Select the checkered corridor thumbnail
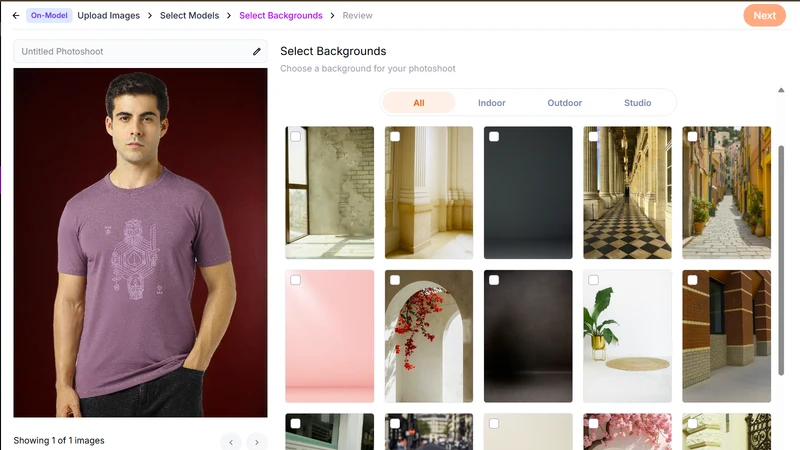Viewport: 800px width, 450px height. click(628, 193)
